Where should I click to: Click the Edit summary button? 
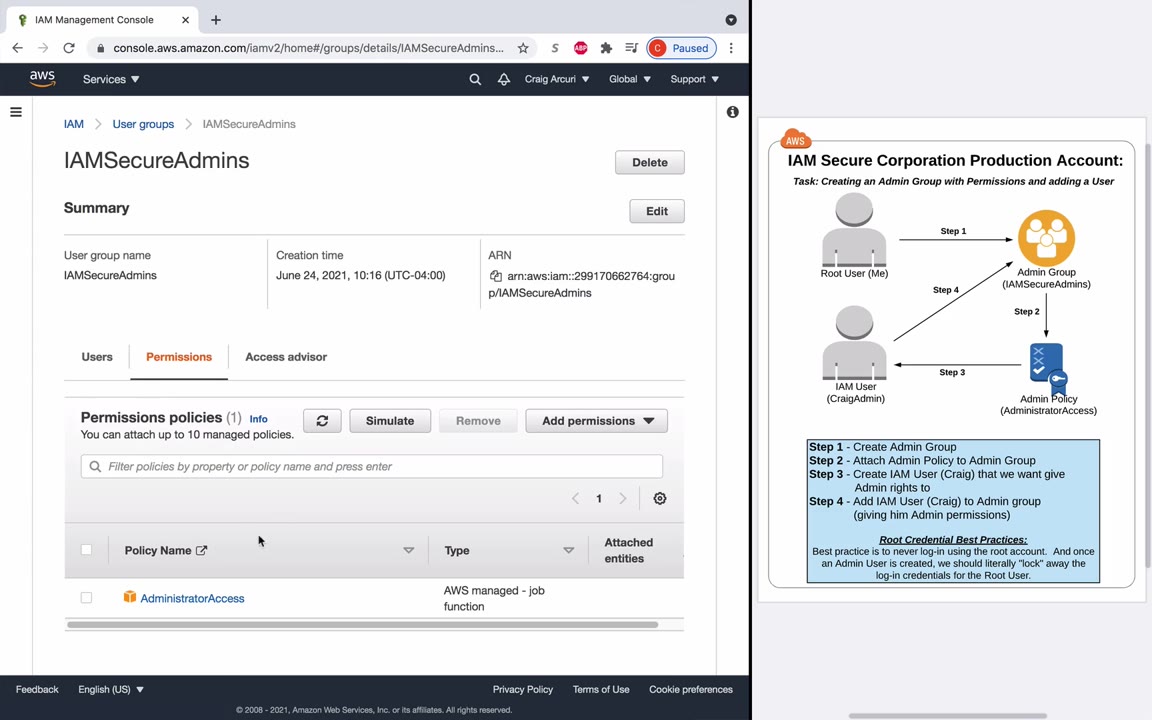(657, 212)
